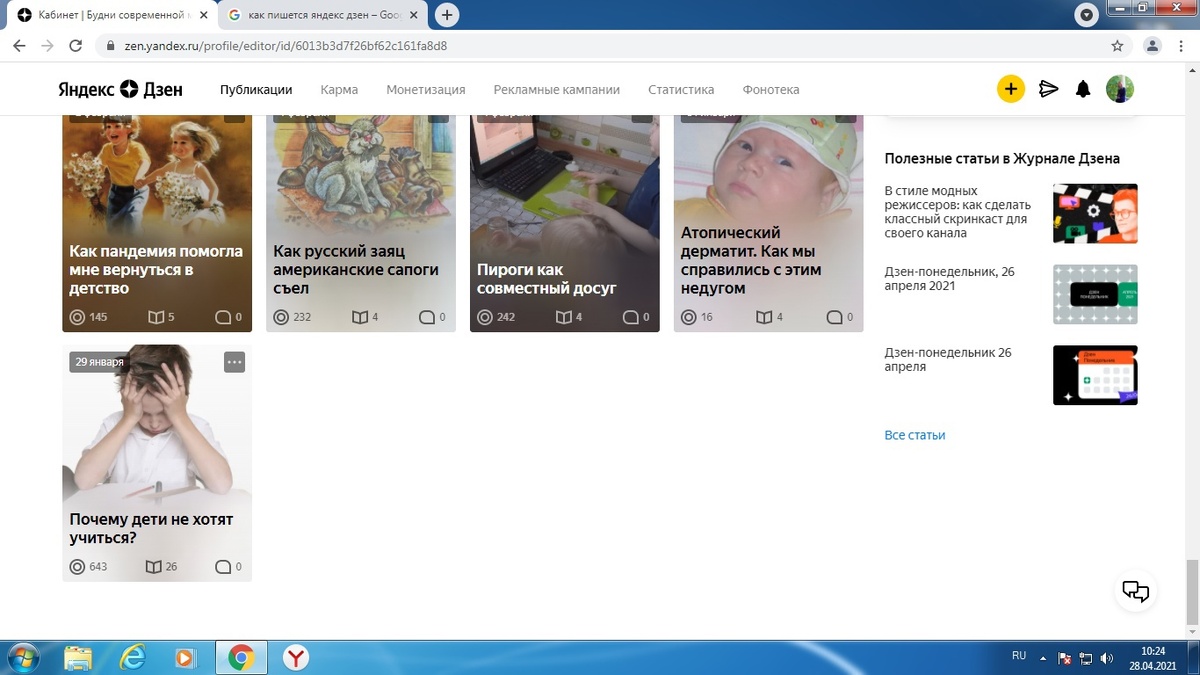Click the screencast article thumbnail
The height and width of the screenshot is (675, 1200).
point(1095,213)
